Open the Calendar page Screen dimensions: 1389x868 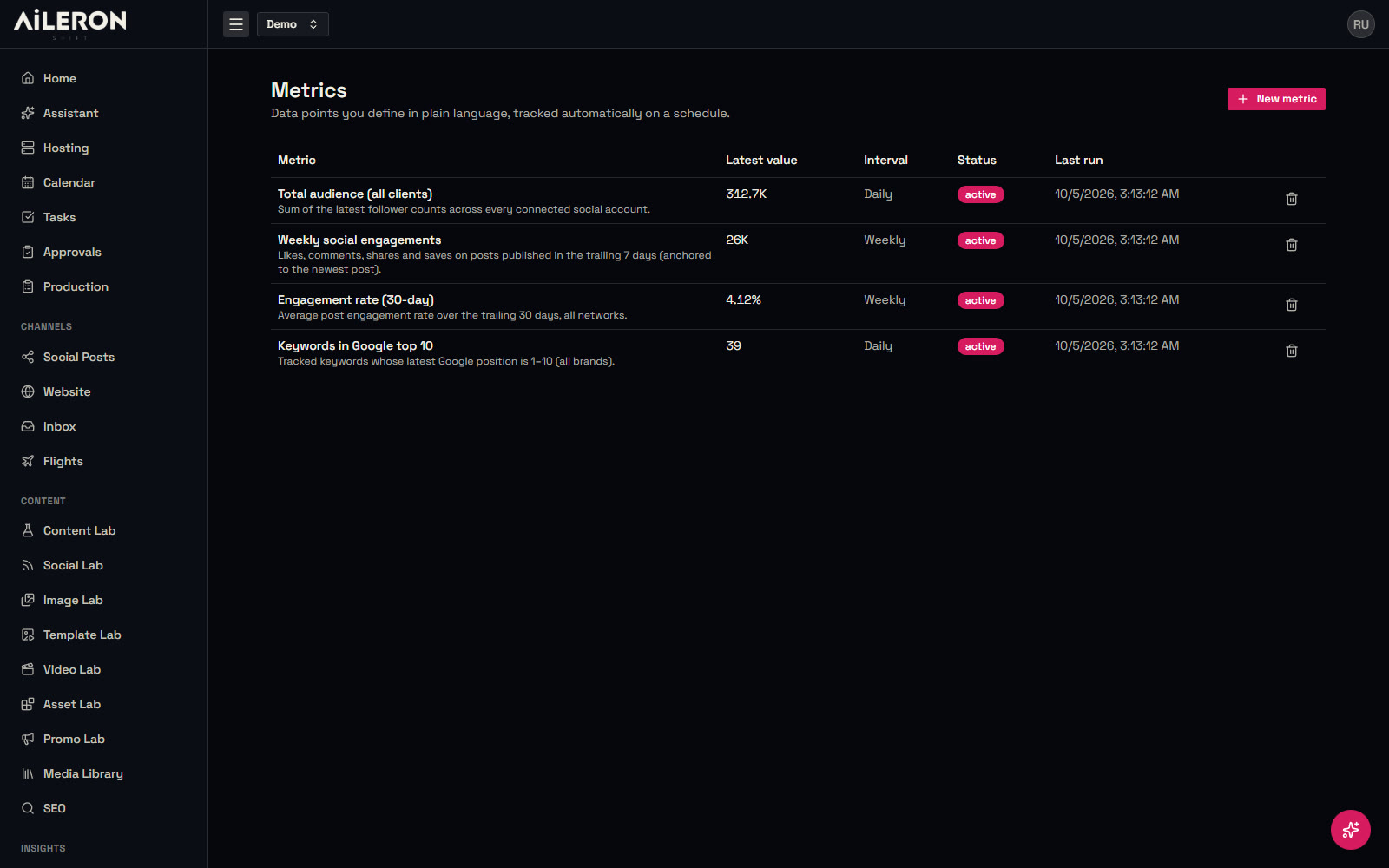click(x=104, y=182)
